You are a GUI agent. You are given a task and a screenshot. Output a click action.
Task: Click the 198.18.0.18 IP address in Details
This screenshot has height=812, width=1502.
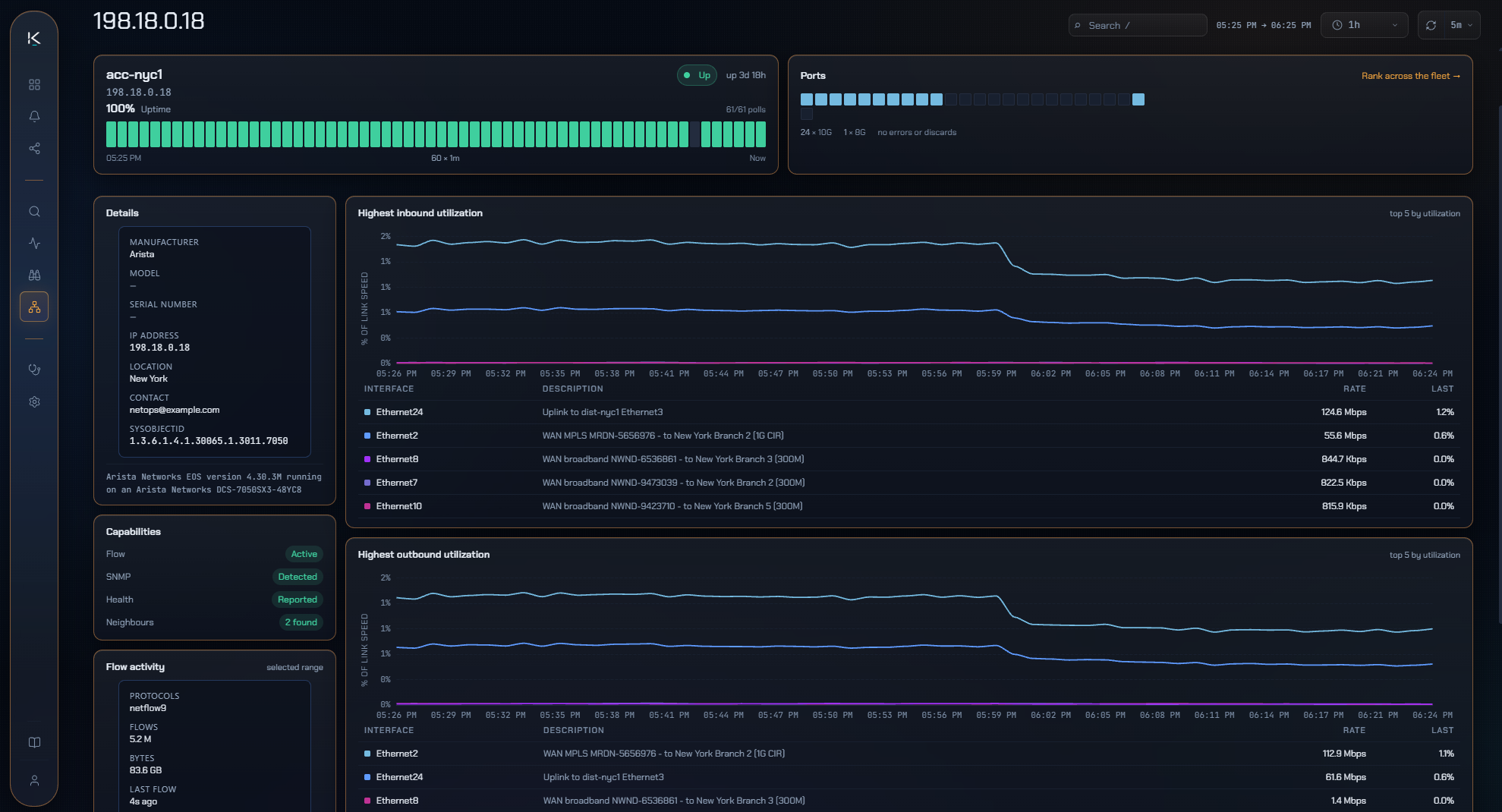[x=159, y=348]
